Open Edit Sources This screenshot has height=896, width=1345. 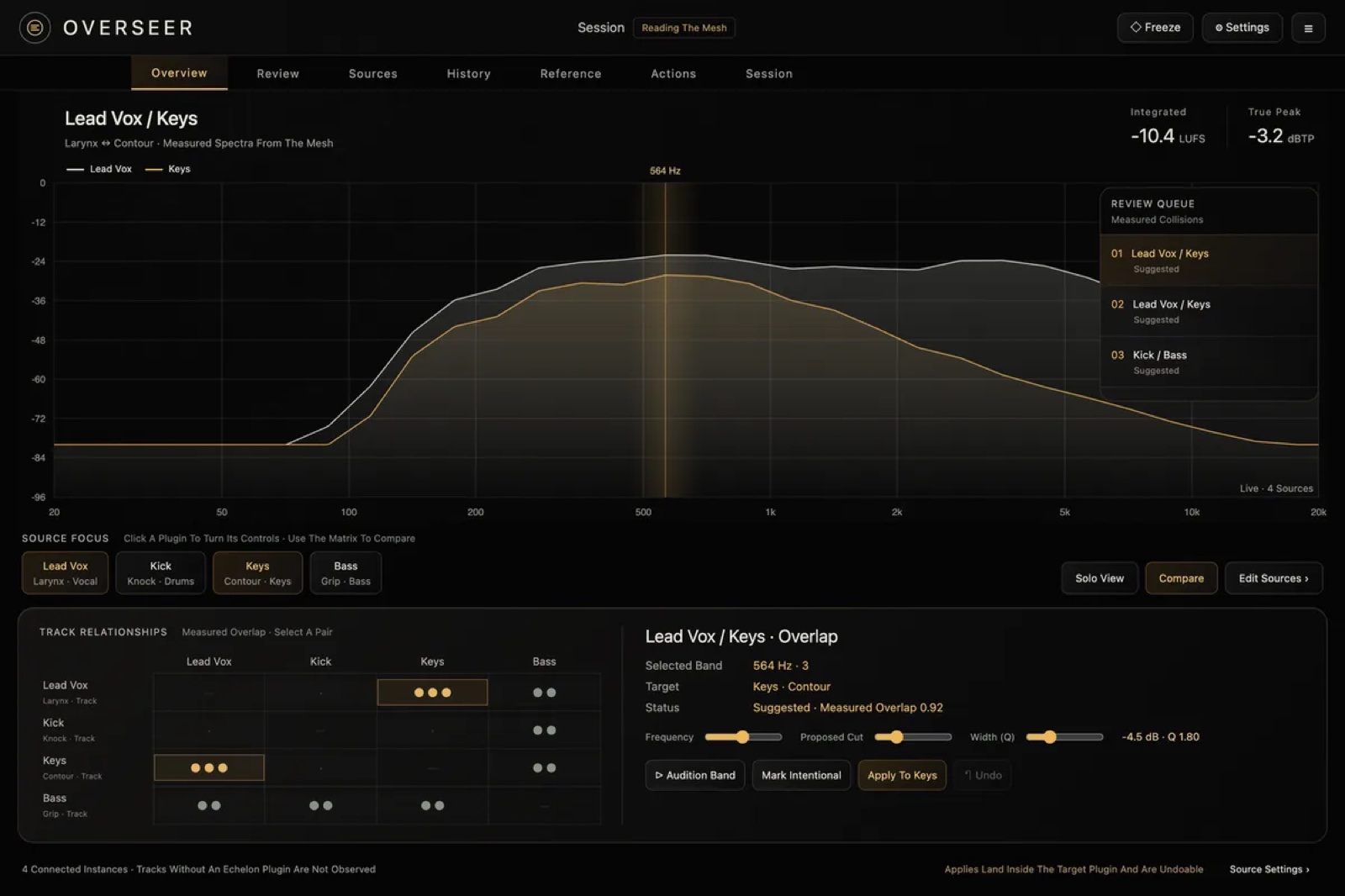[1274, 578]
